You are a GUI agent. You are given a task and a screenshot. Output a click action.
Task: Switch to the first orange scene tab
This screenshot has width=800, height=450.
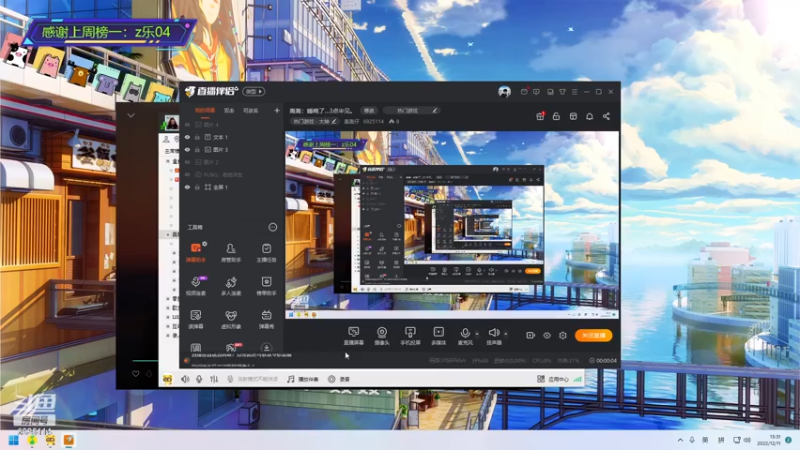point(205,110)
